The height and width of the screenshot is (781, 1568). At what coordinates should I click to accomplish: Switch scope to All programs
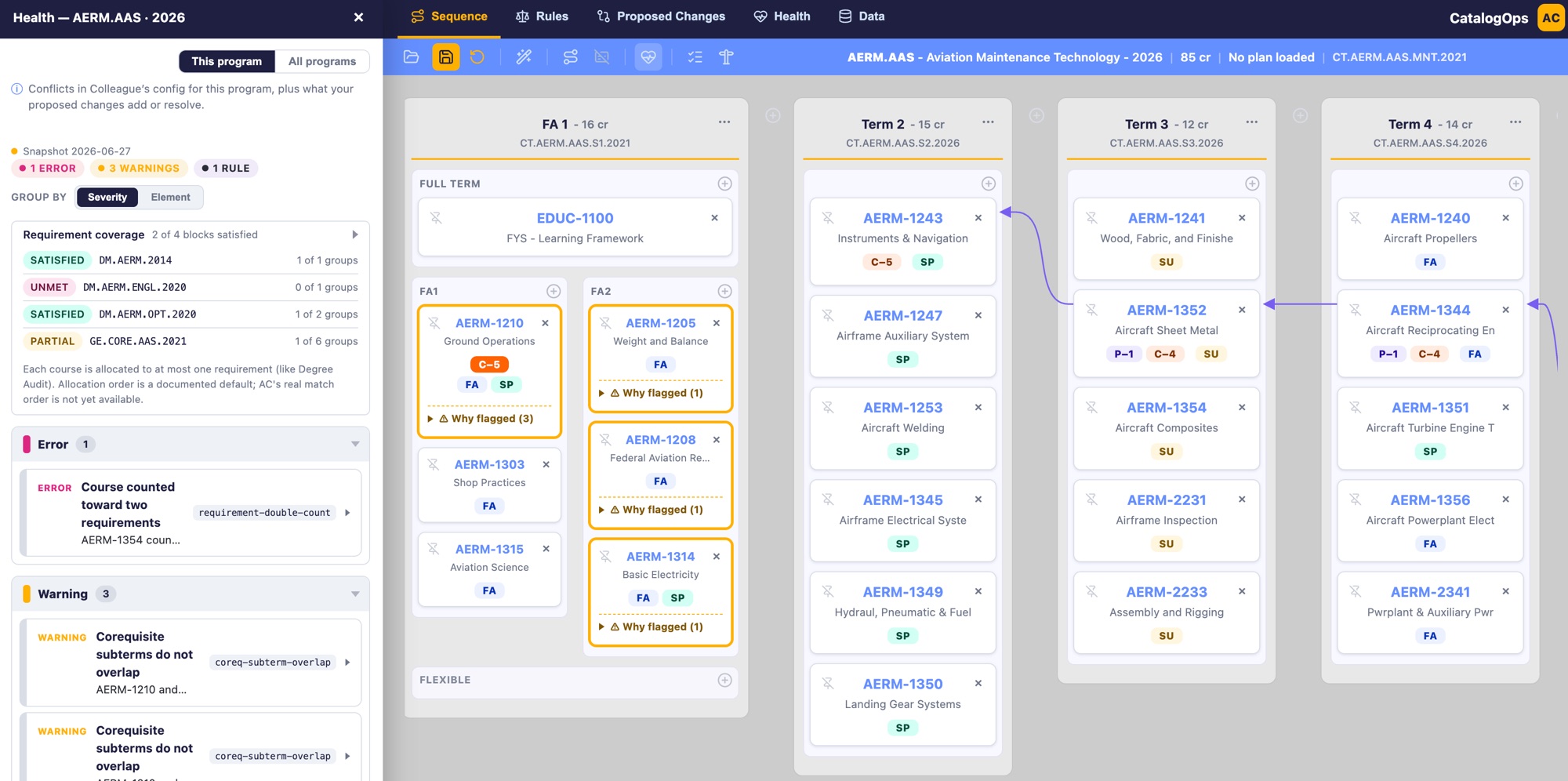(322, 61)
